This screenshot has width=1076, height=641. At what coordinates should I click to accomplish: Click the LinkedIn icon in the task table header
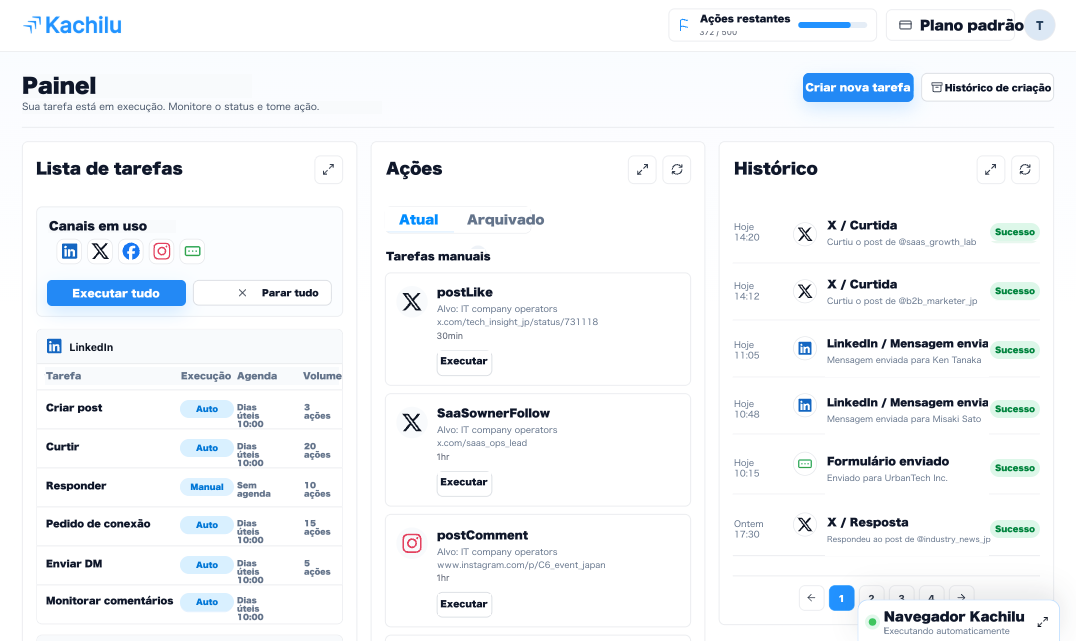(54, 347)
